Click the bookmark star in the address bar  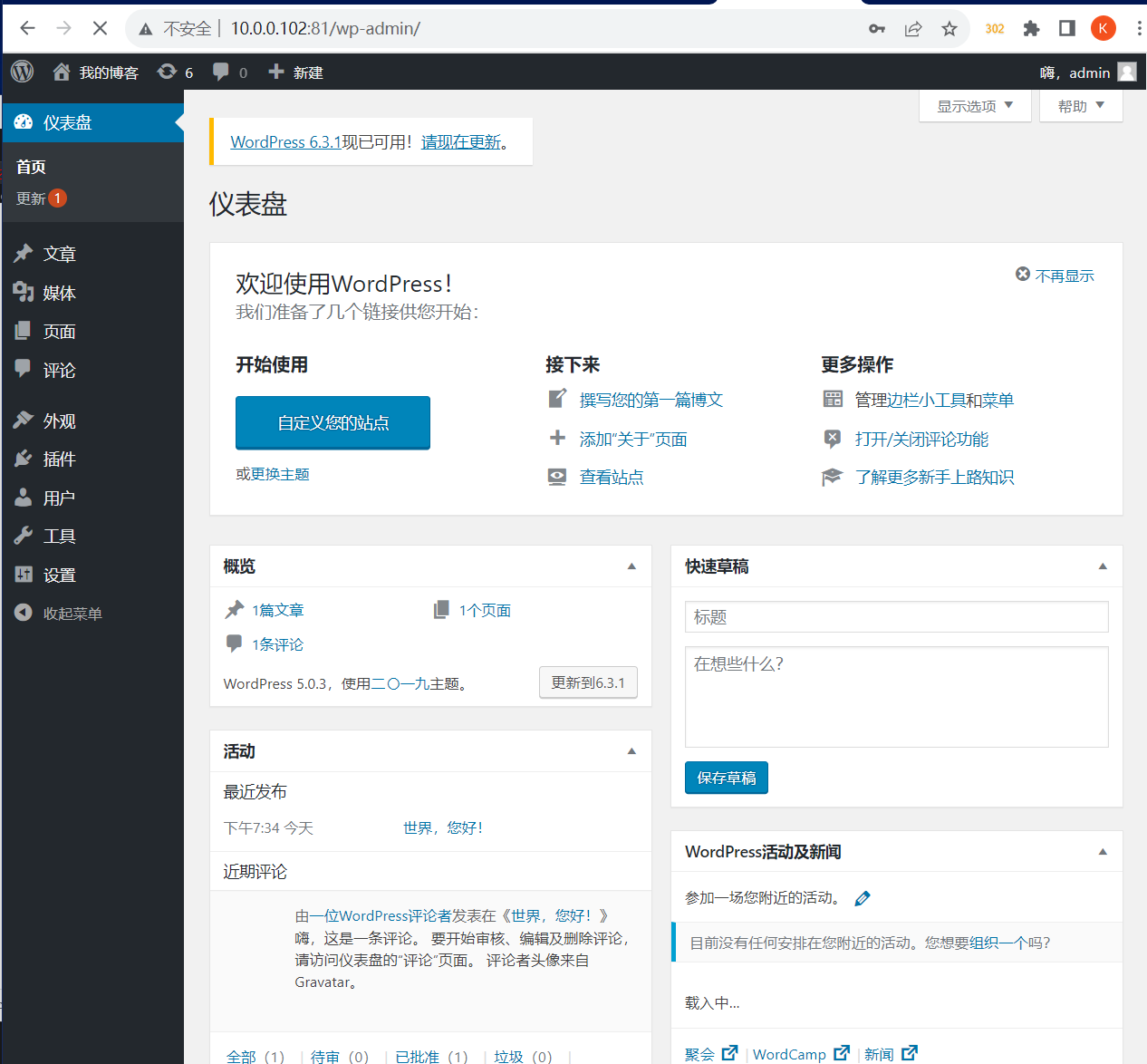tap(949, 28)
